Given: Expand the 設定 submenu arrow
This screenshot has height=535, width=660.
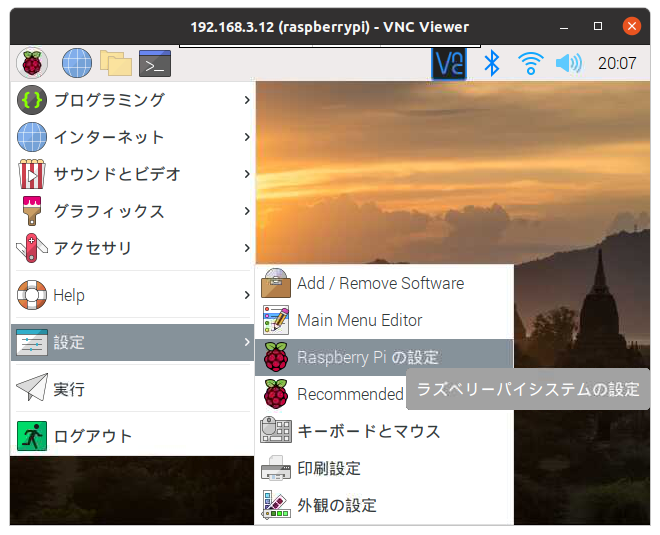Looking at the screenshot, I should click(x=247, y=342).
